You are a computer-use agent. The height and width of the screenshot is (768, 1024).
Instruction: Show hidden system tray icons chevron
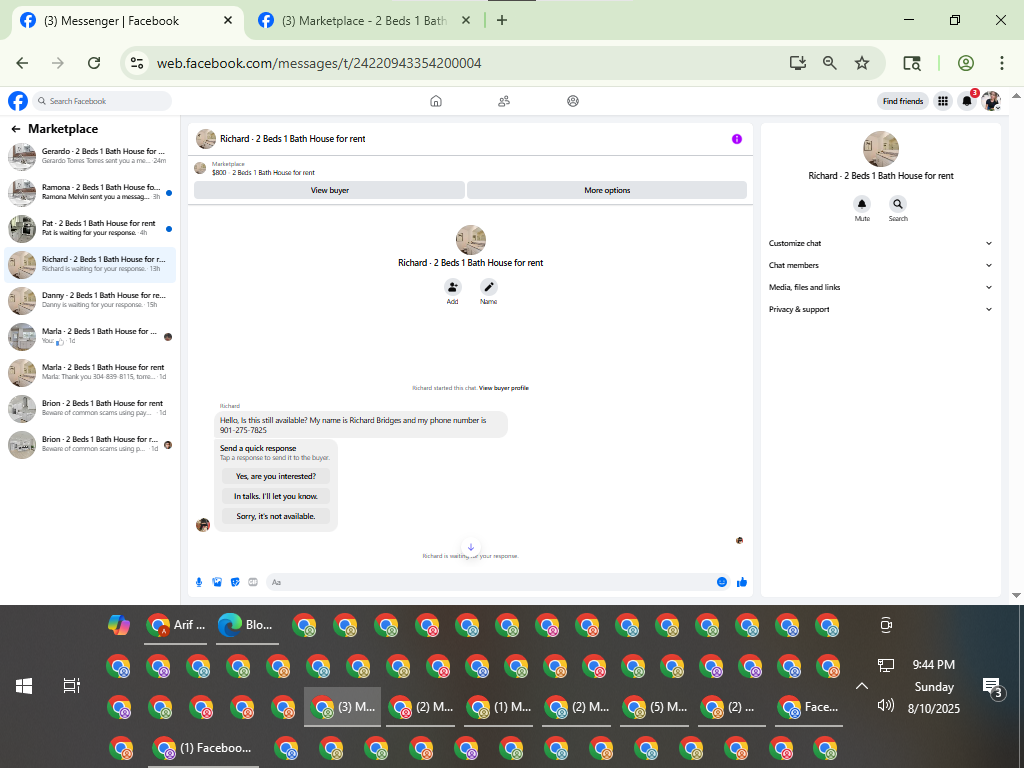click(862, 686)
